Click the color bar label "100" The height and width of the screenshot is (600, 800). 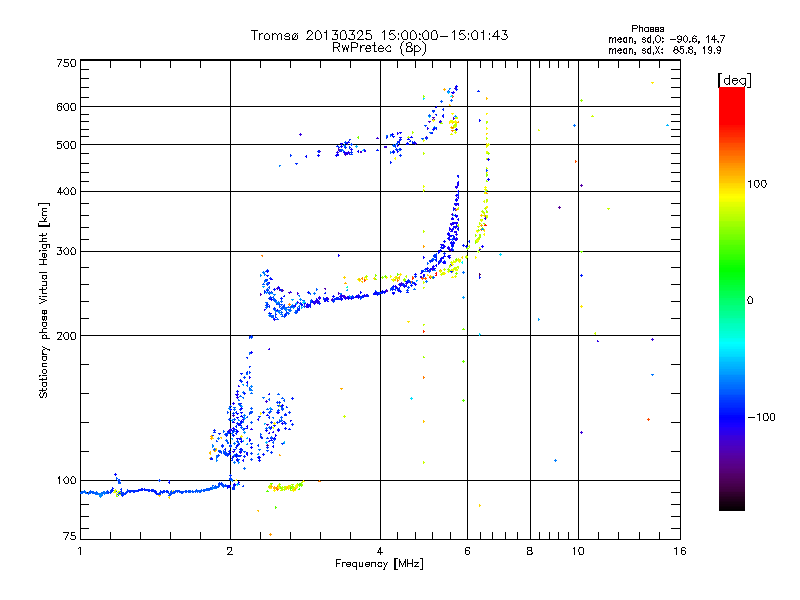(x=757, y=184)
